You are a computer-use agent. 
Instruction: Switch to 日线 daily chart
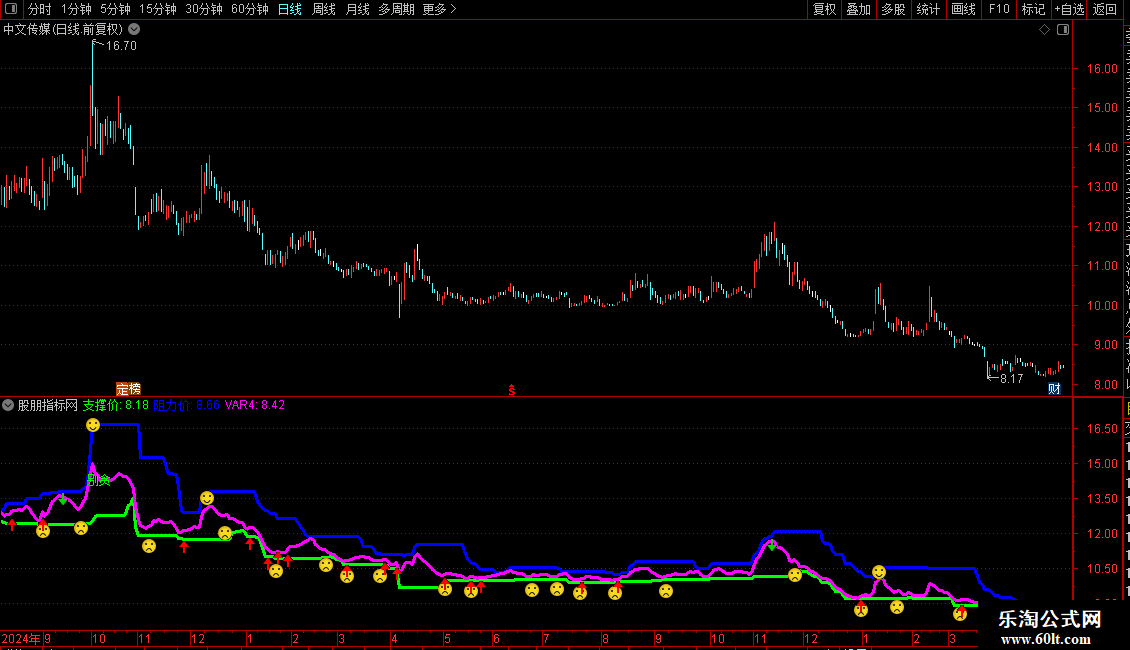[290, 9]
